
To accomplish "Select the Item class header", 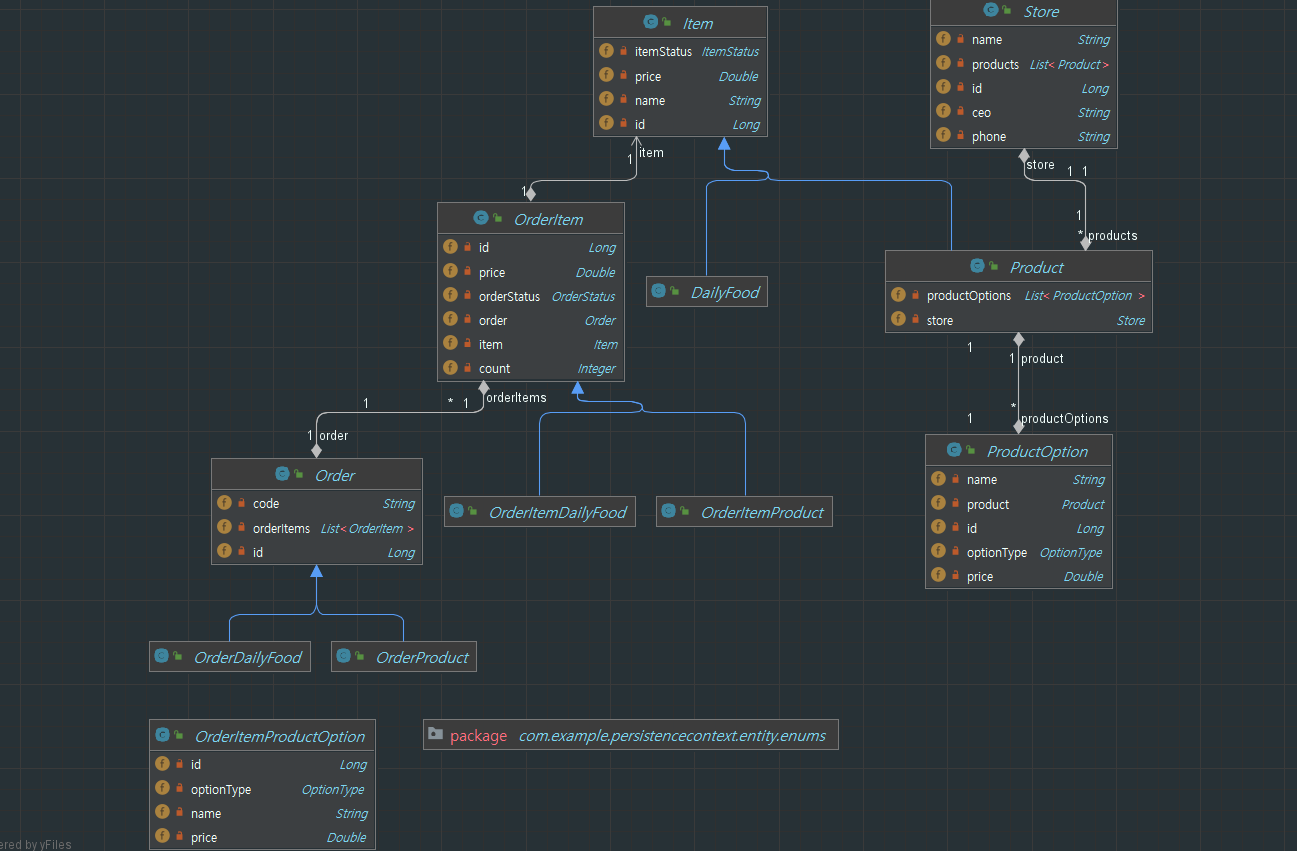I will pyautogui.click(x=680, y=23).
